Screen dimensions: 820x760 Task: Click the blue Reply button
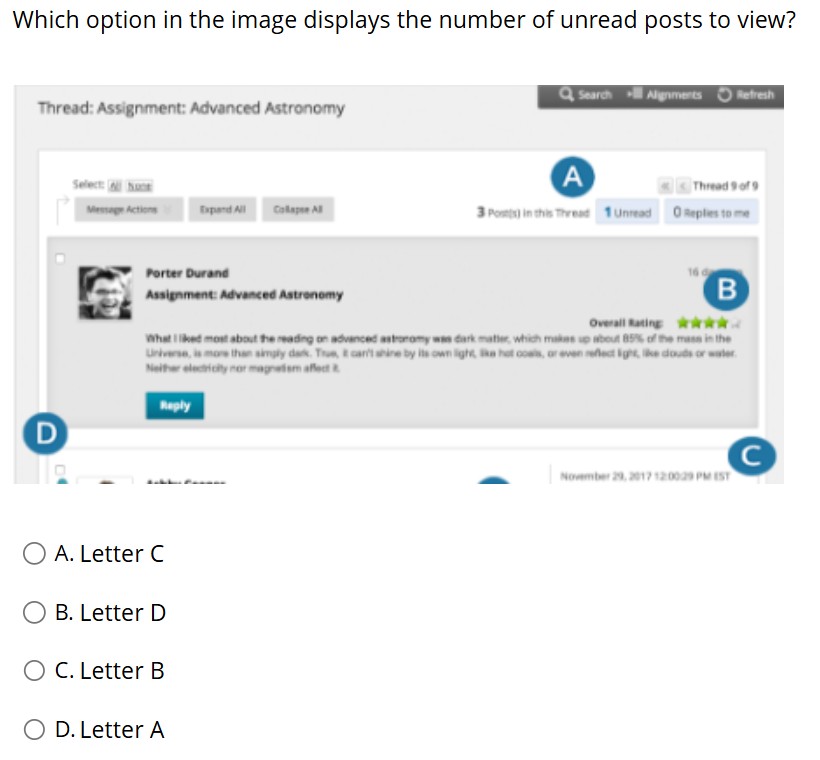coord(174,405)
